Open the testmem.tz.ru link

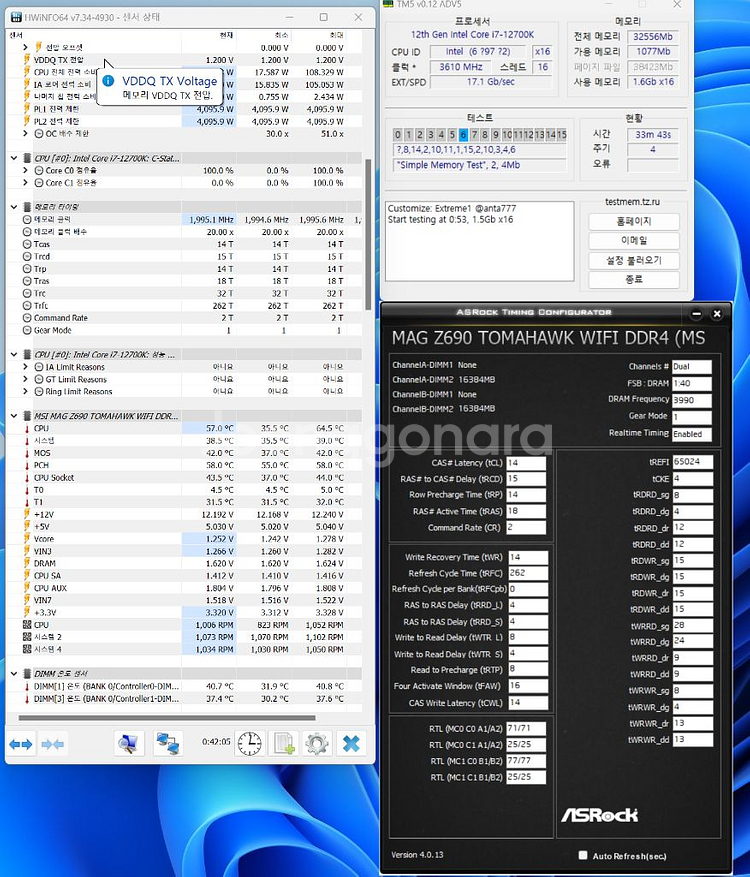pos(632,202)
